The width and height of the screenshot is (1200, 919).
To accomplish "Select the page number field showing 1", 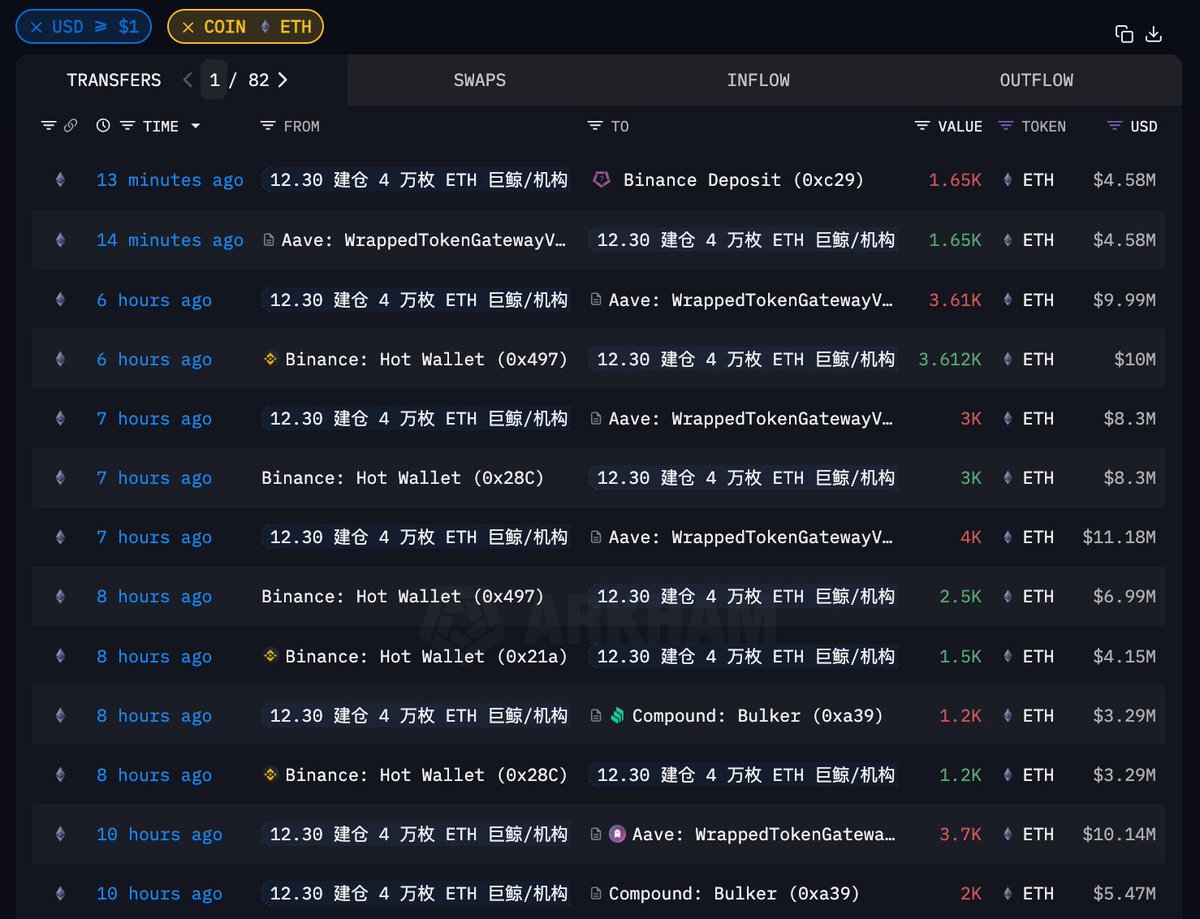I will (214, 80).
